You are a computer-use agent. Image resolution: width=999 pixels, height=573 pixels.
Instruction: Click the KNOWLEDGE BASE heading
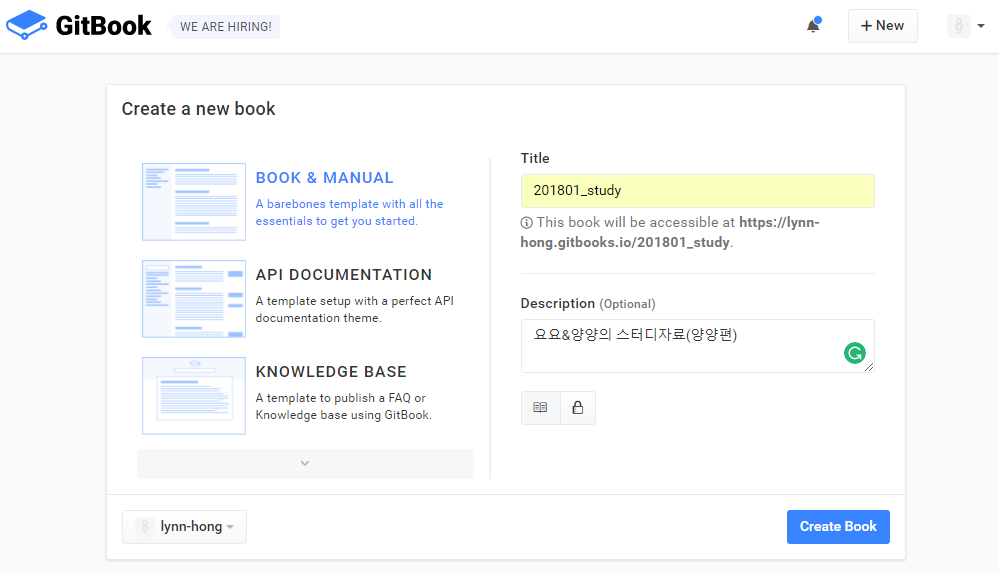tap(331, 372)
